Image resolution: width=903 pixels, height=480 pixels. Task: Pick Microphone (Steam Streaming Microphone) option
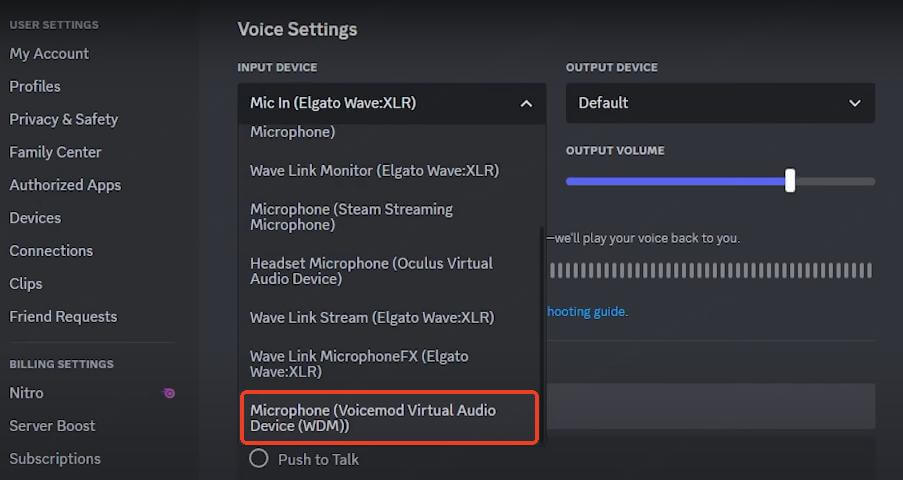(x=351, y=217)
